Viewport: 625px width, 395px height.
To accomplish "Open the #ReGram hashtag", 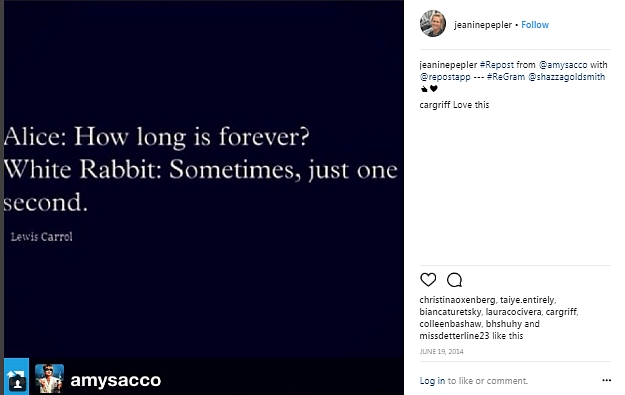I will 506,77.
